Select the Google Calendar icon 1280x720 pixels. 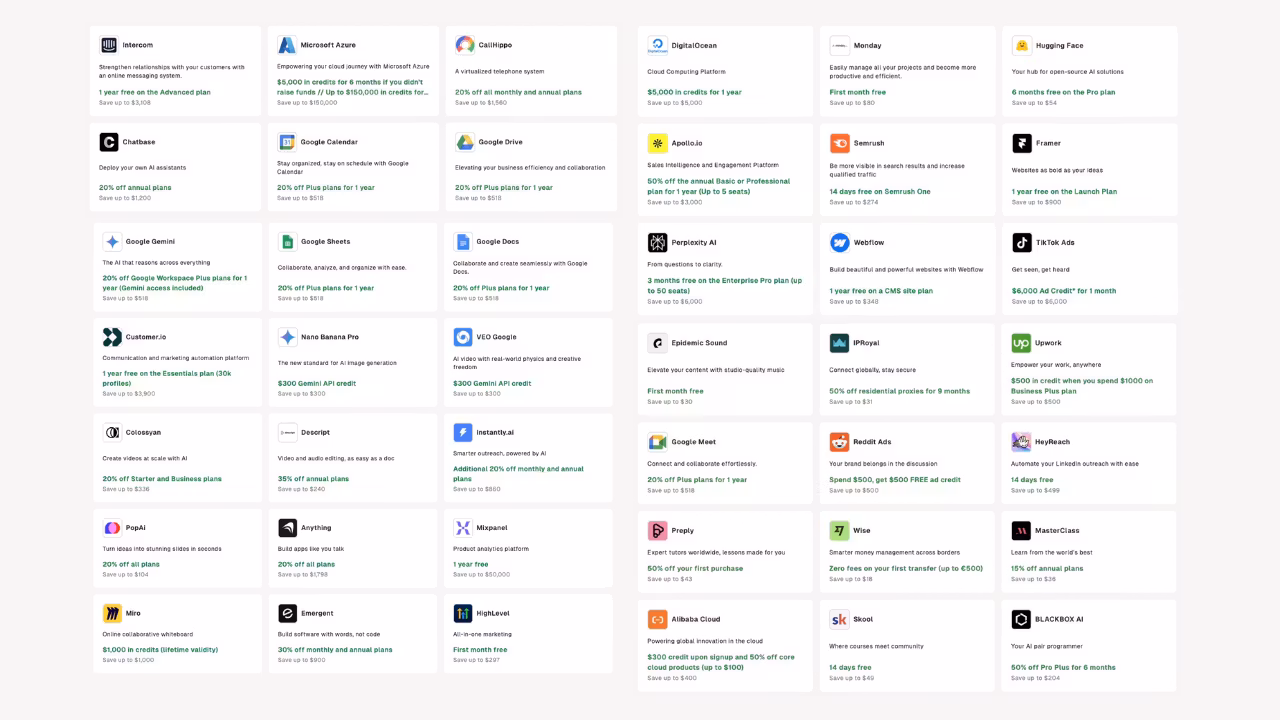coord(287,142)
